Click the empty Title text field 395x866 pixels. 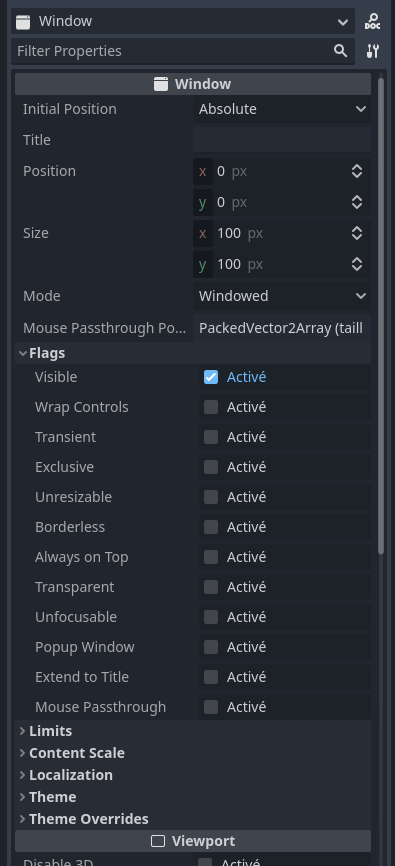282,140
